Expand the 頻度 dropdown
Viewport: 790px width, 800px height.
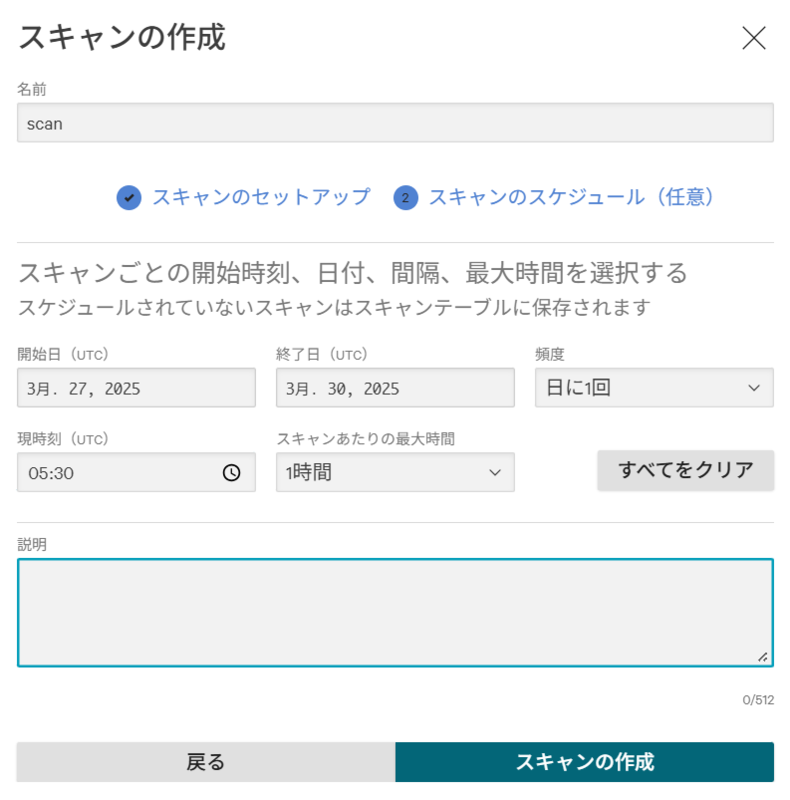pos(654,388)
